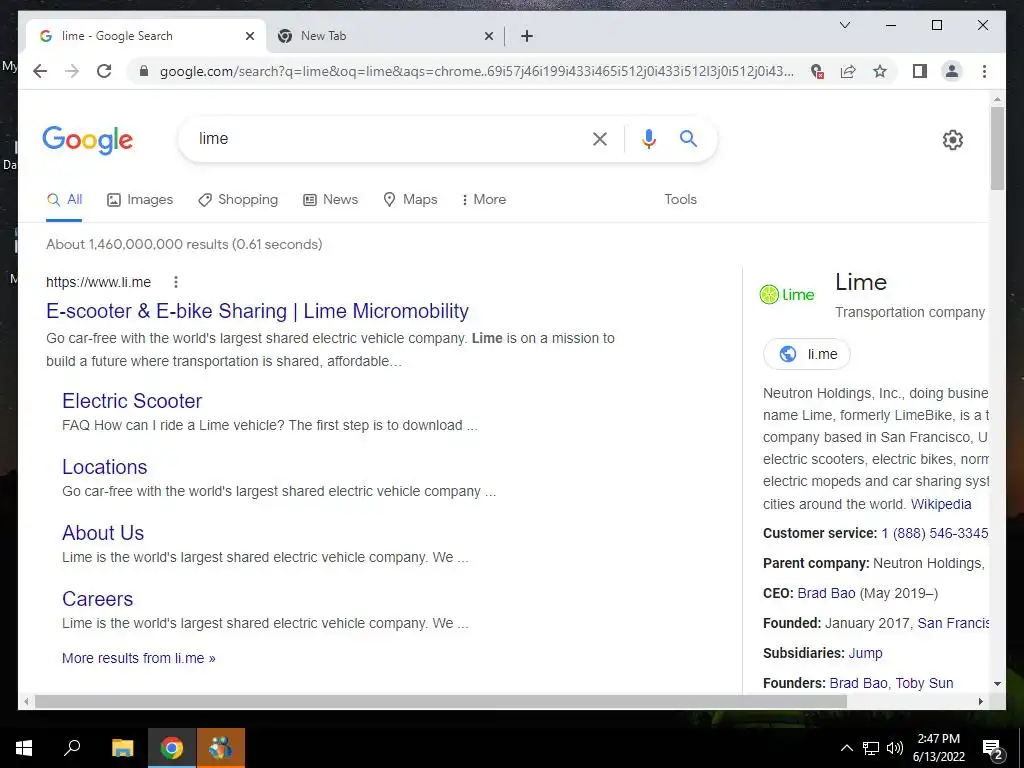Show hidden system tray icons
Screen dimensions: 1024x768
846,748
